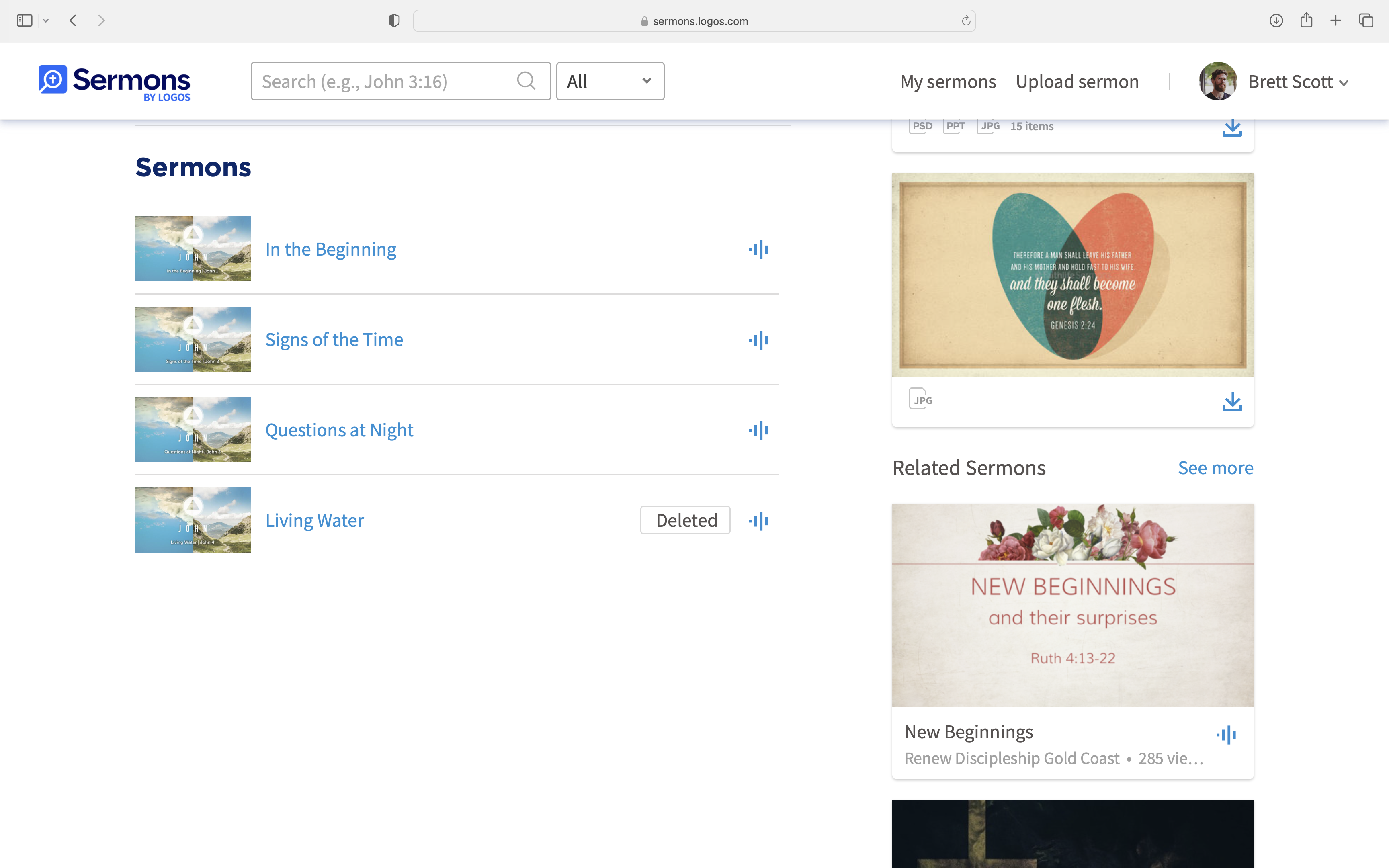Click See more related sermons
The width and height of the screenshot is (1389, 868).
click(1216, 468)
